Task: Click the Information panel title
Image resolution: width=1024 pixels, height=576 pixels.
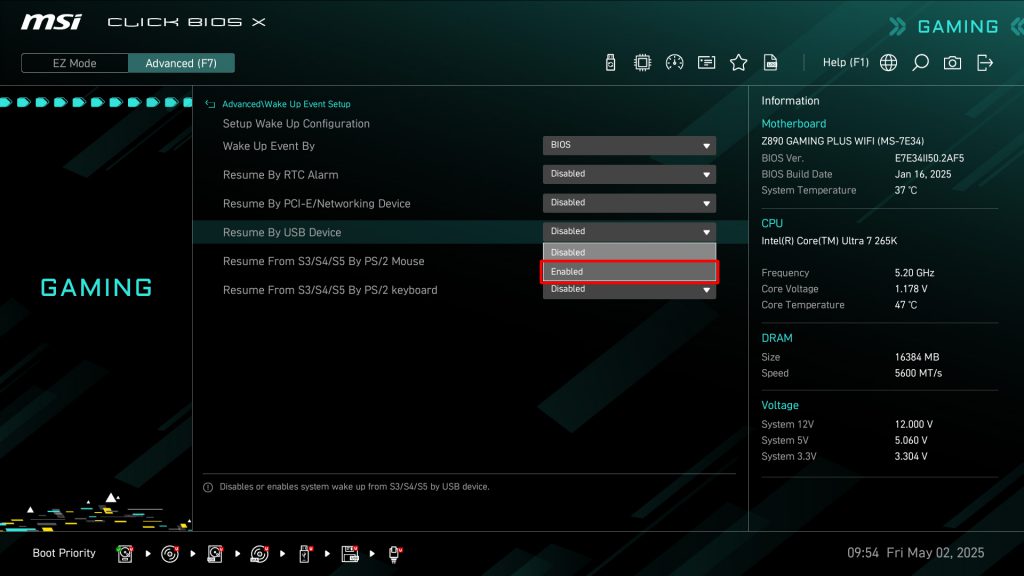Action: point(790,101)
